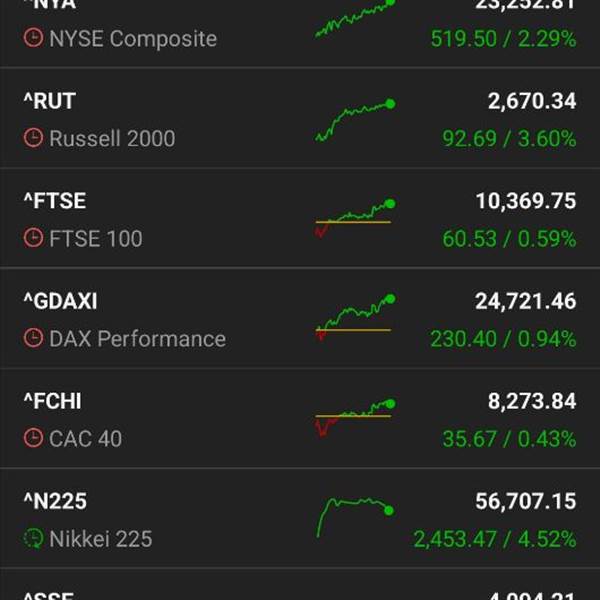Viewport: 600px width, 600px height.
Task: Tap the Nikkei 225 change 2,453.47 / 4.52%
Action: click(495, 539)
